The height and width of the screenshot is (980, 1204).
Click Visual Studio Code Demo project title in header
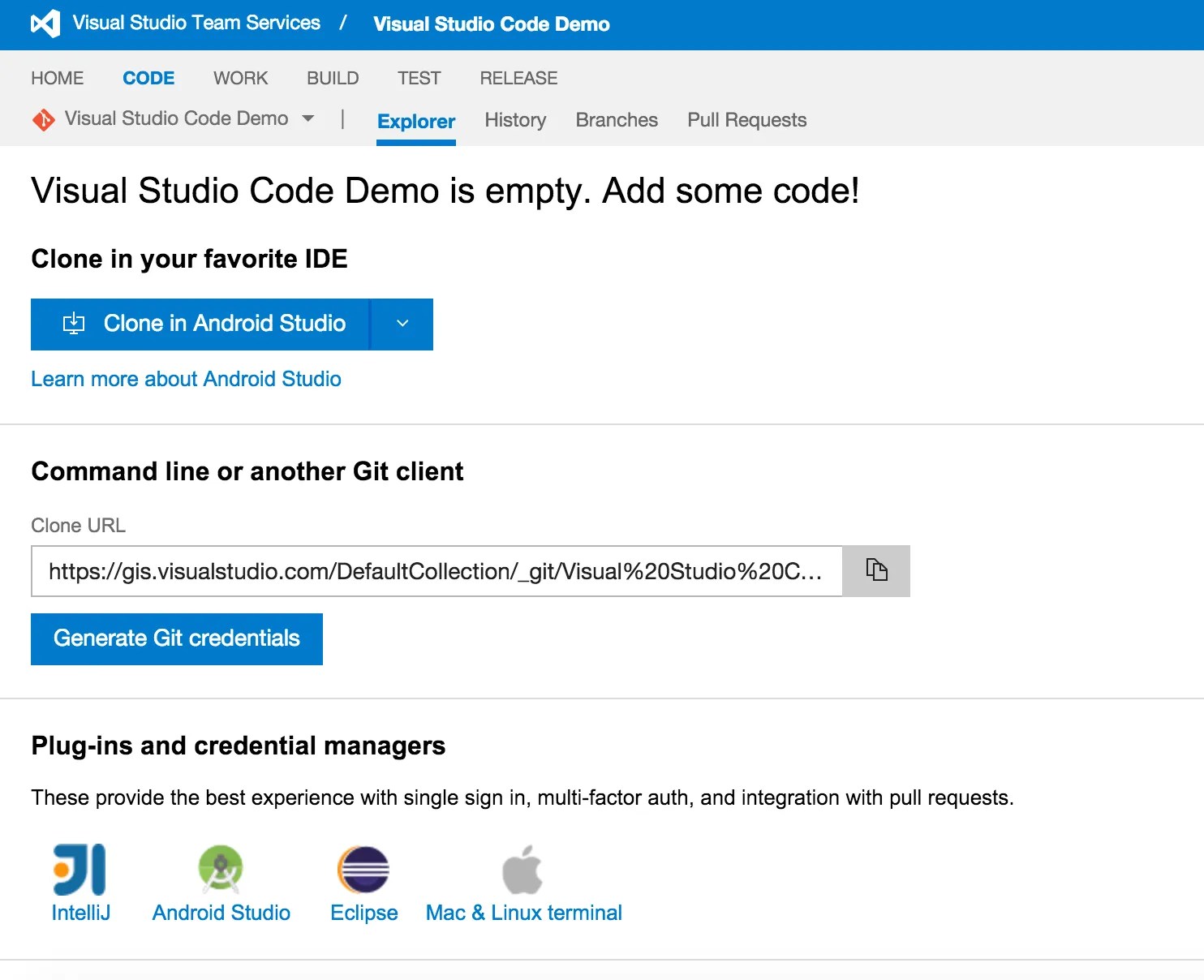tap(492, 24)
